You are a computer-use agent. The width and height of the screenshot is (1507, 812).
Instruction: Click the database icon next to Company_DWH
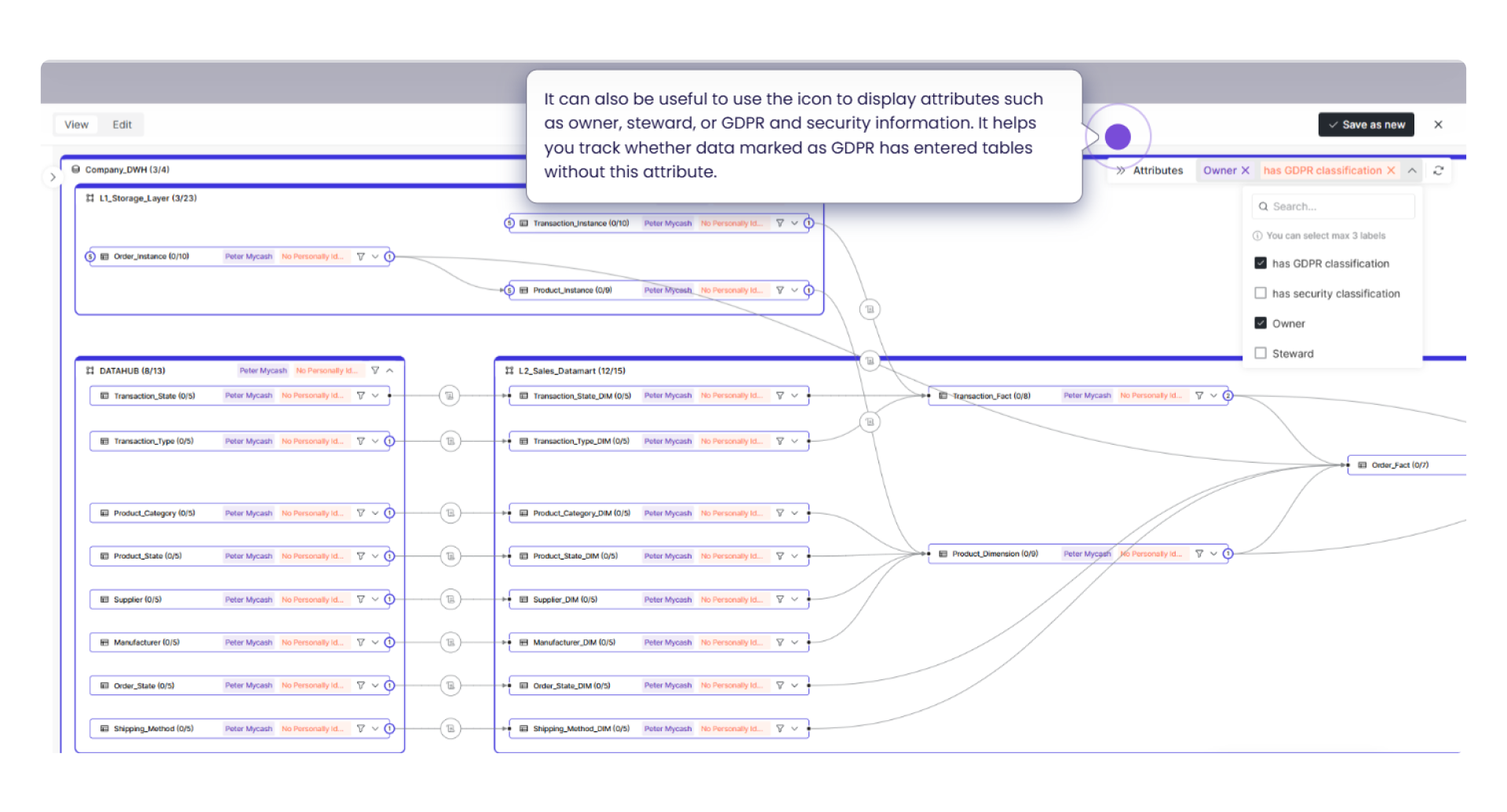pyautogui.click(x=75, y=169)
